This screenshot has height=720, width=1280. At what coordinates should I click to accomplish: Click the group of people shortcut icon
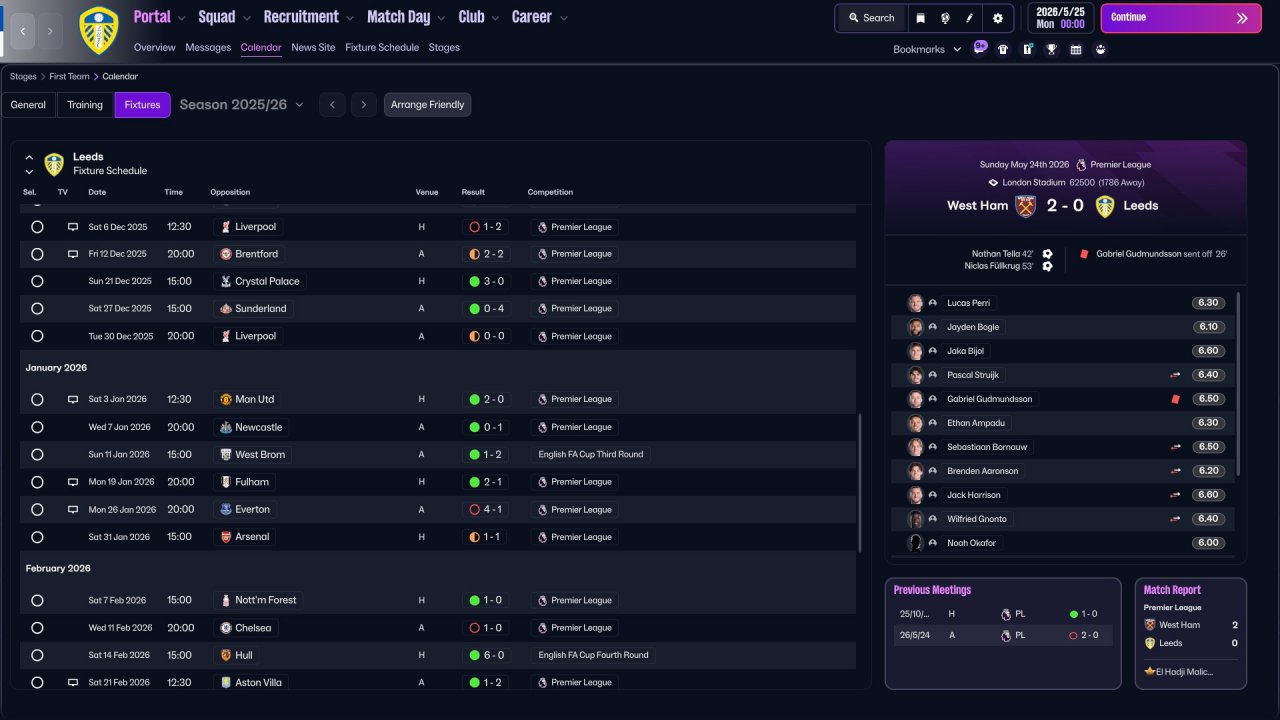pyautogui.click(x=1100, y=49)
